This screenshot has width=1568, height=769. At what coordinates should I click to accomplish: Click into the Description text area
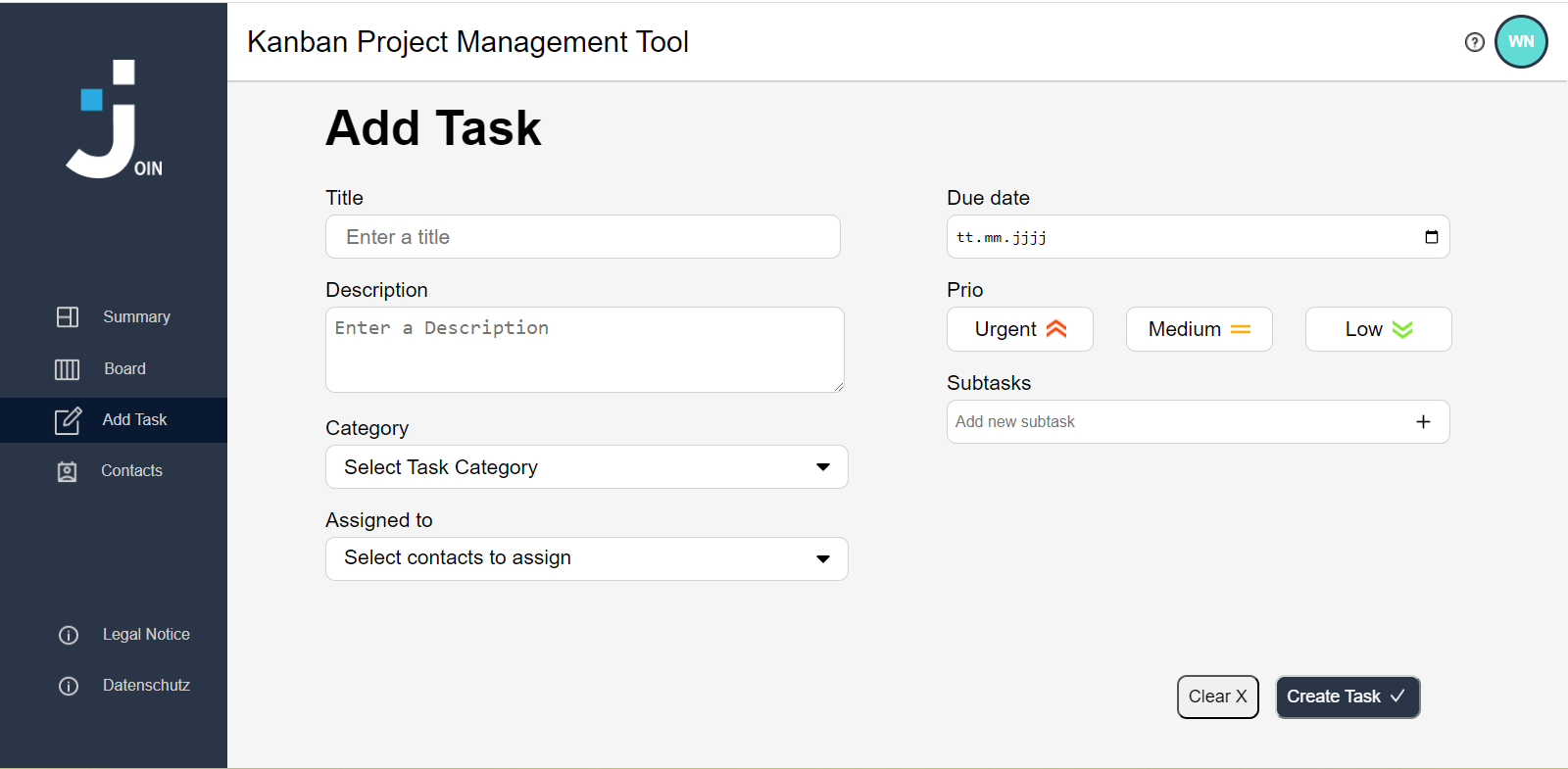click(584, 350)
